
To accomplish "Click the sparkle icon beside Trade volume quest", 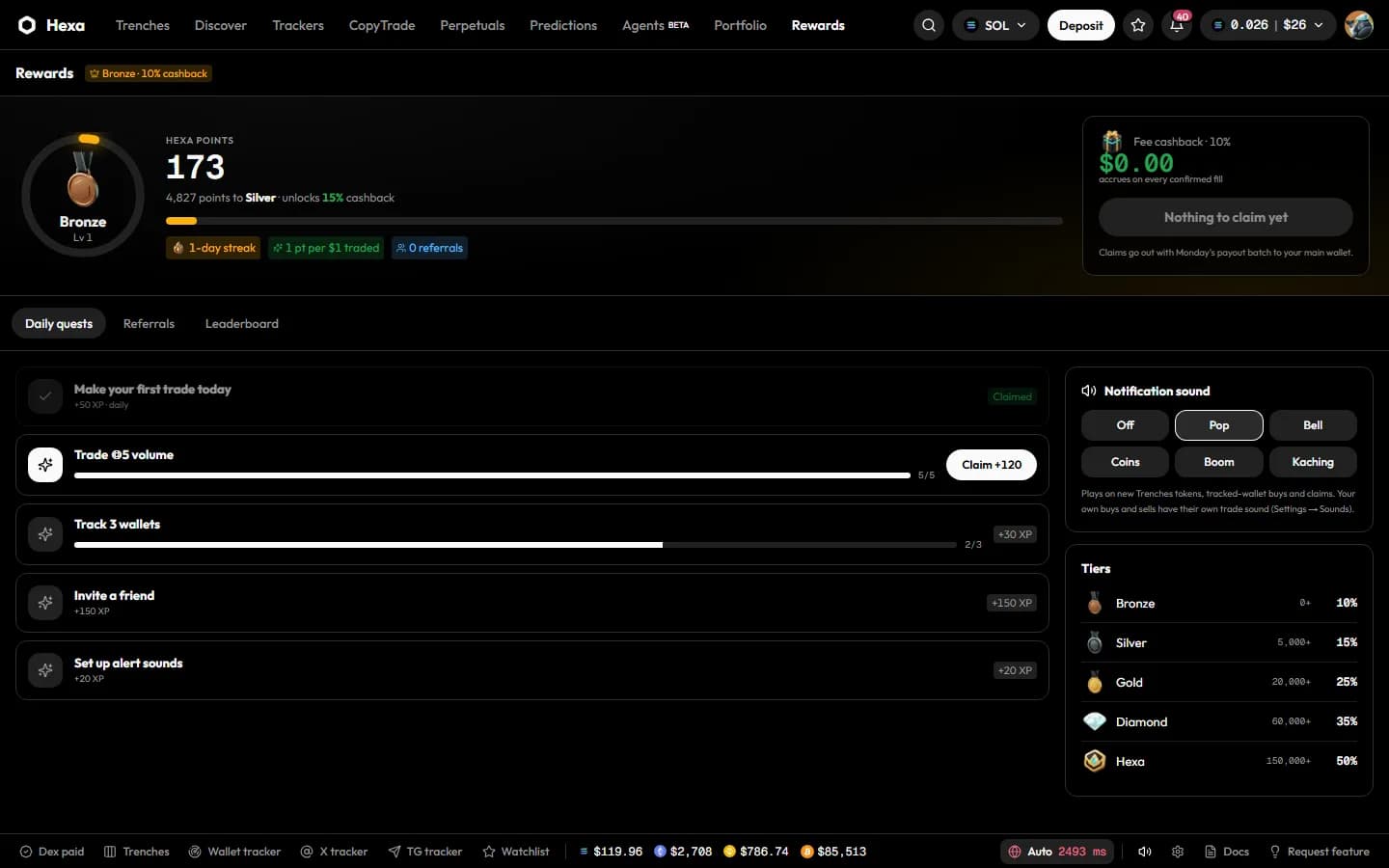I will tap(45, 465).
